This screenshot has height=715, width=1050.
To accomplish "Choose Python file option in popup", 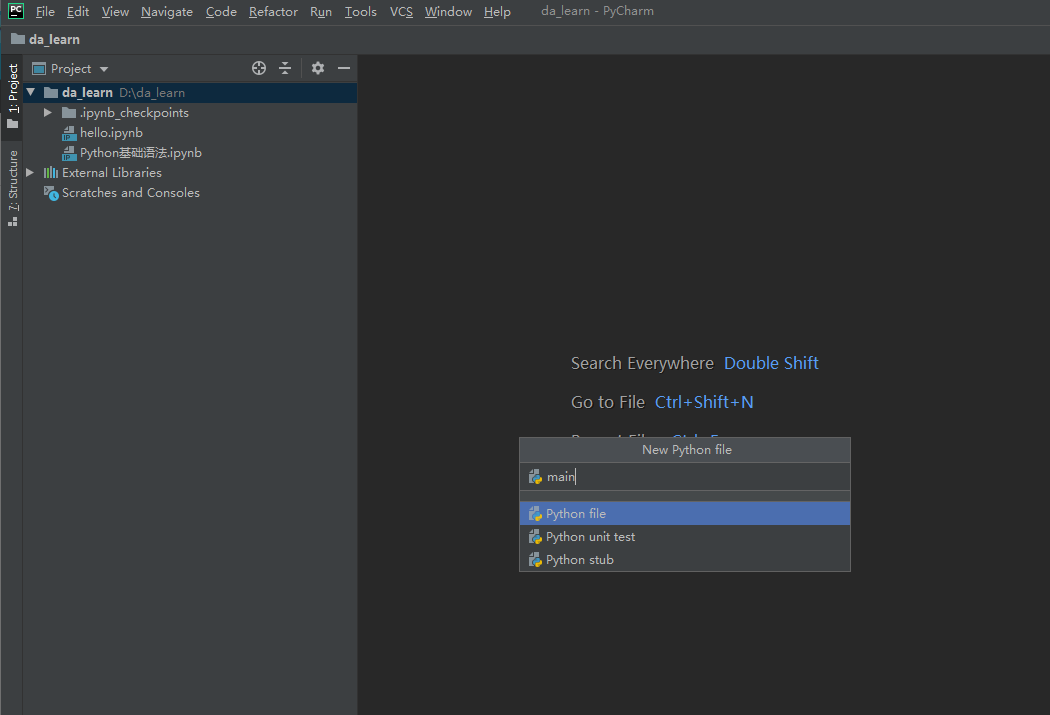I will 684,513.
